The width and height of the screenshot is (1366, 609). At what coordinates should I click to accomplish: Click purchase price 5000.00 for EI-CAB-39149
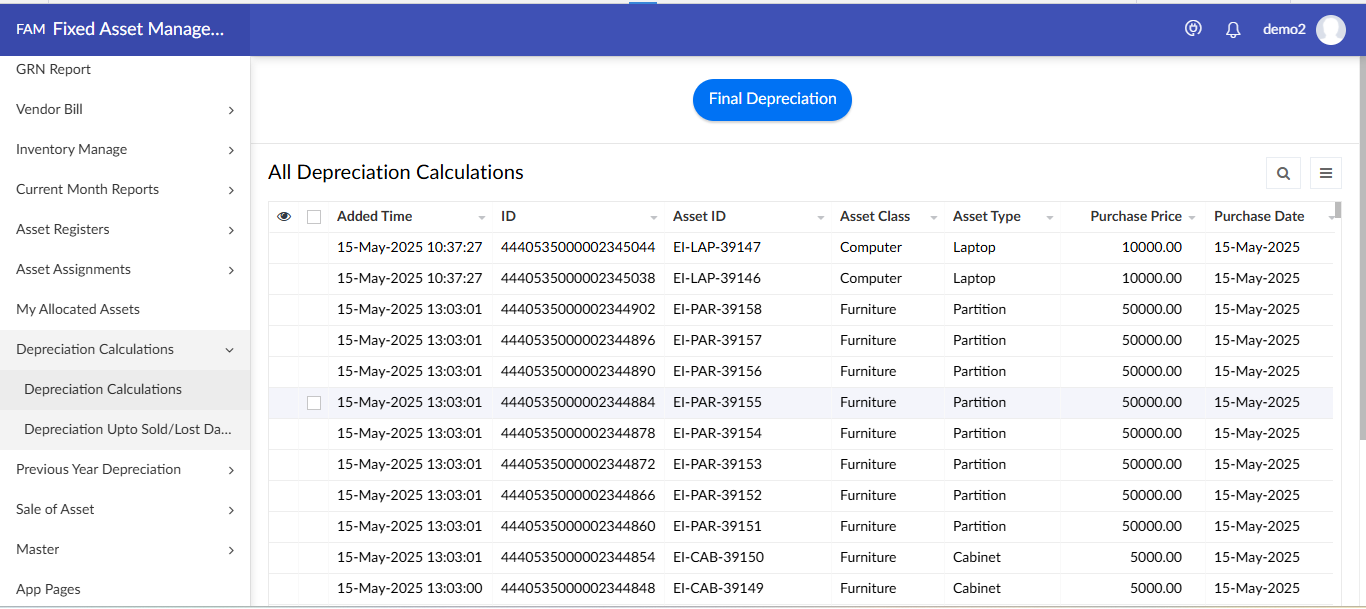(x=1156, y=588)
